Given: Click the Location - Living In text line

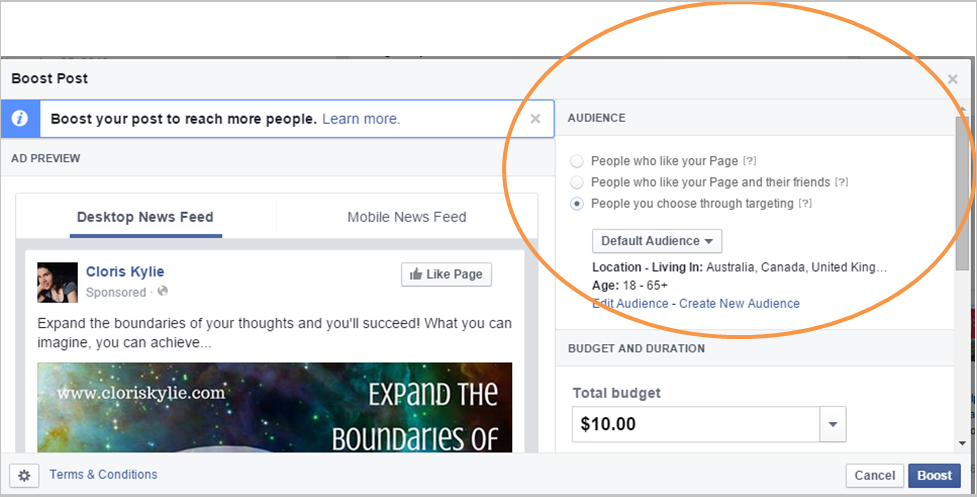Looking at the screenshot, I should 739,267.
